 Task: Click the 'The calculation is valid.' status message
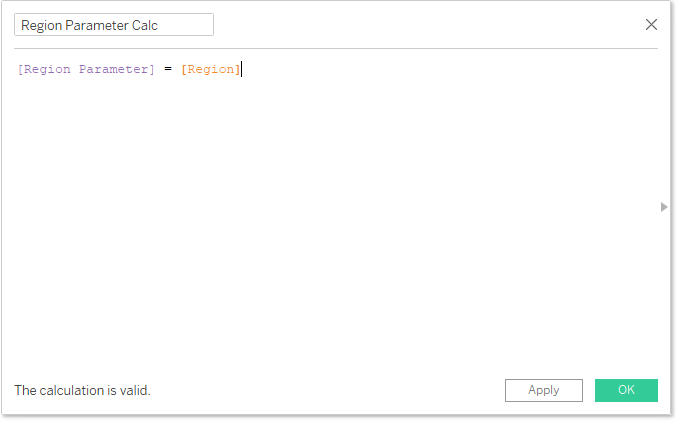coord(82,390)
